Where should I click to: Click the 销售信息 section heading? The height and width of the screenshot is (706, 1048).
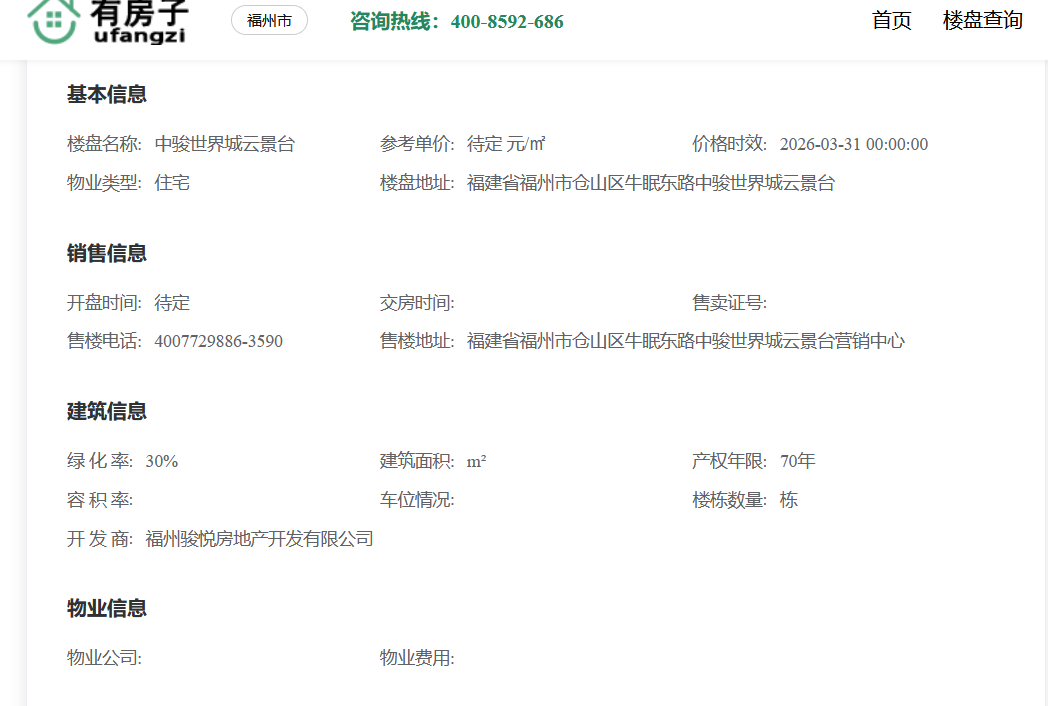pyautogui.click(x=107, y=254)
